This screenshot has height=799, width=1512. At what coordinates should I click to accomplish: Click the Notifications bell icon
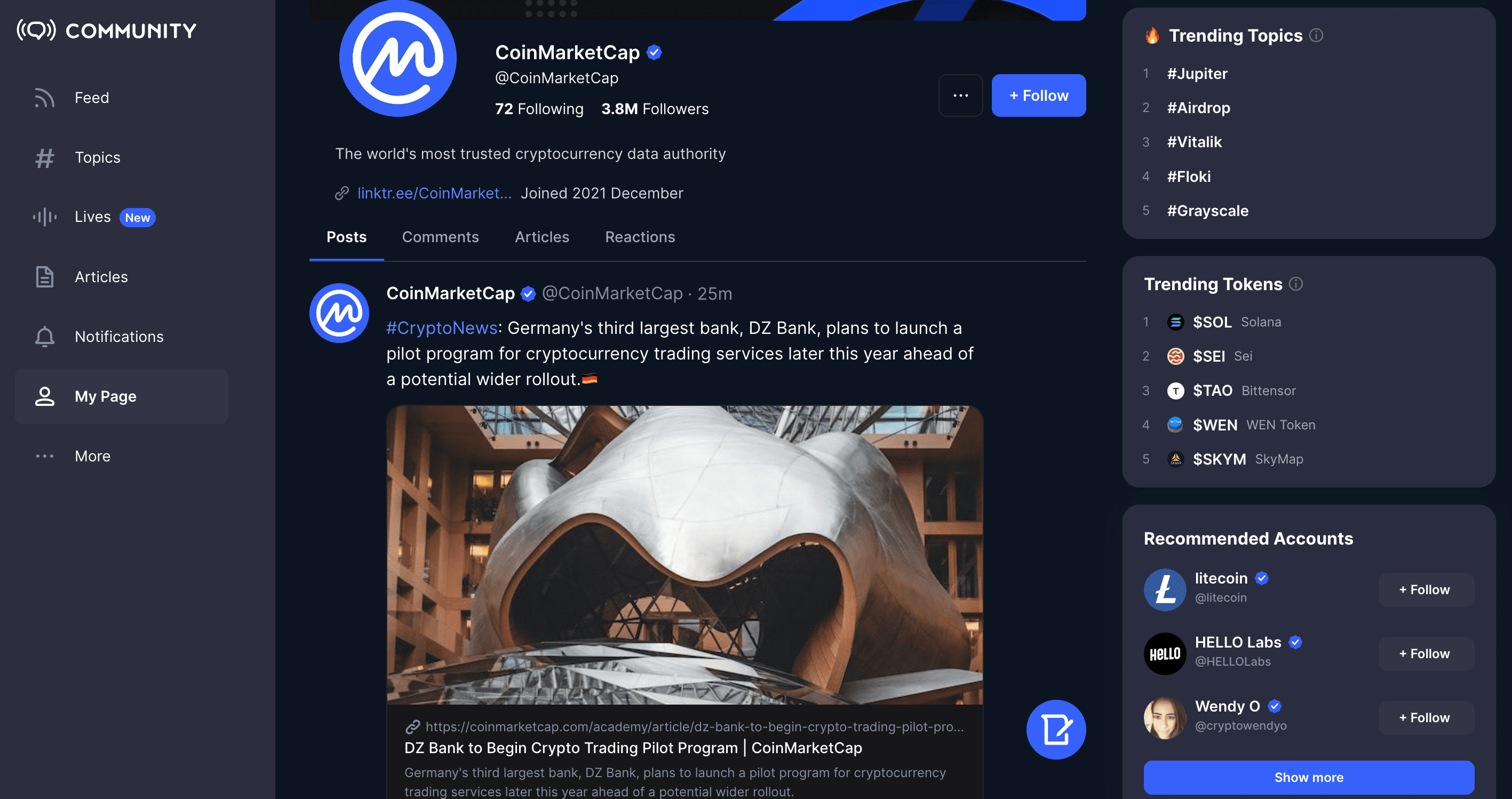click(45, 337)
